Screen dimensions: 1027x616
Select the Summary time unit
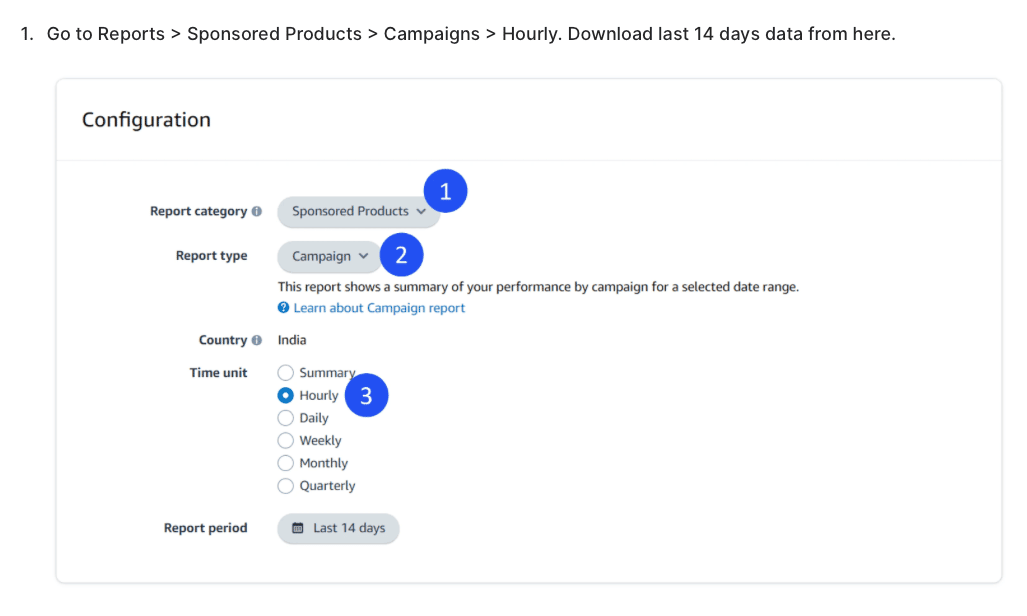286,373
